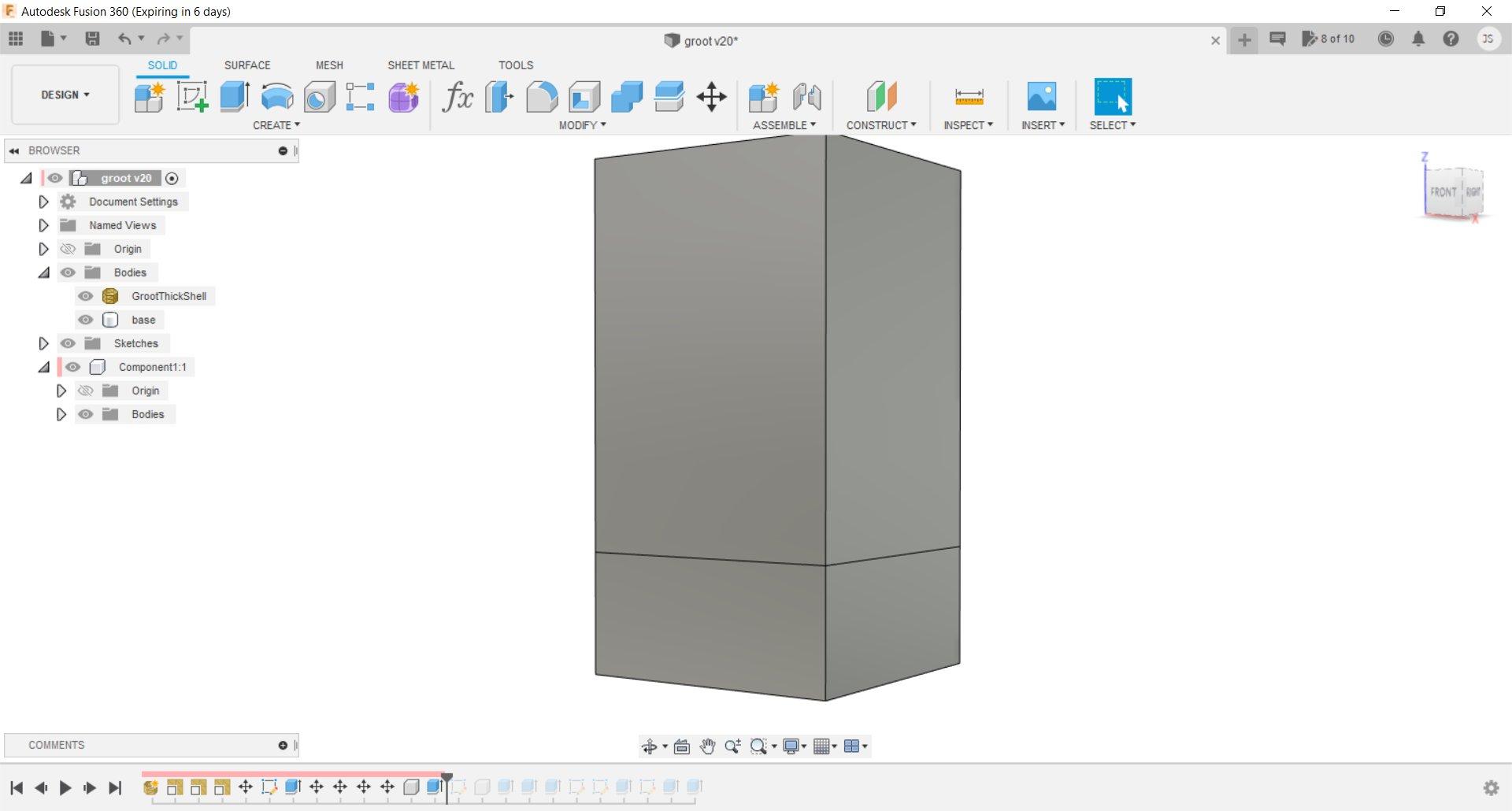Open the SHEET METAL tab
1512x811 pixels.
click(421, 65)
